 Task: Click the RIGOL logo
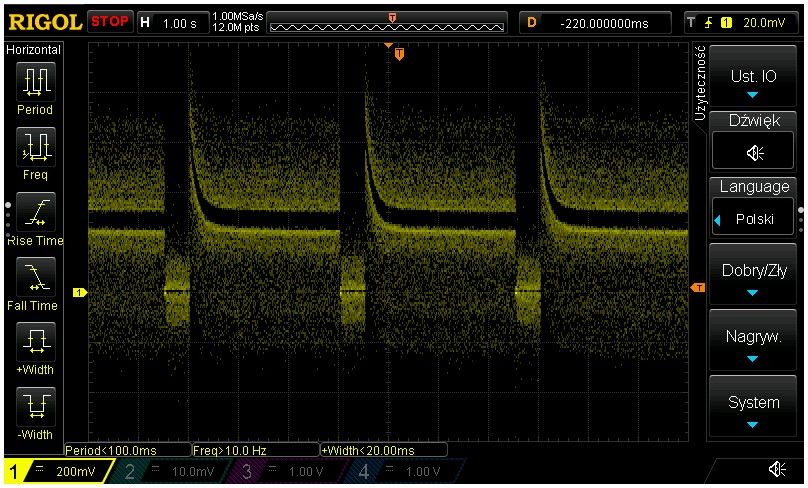click(45, 22)
